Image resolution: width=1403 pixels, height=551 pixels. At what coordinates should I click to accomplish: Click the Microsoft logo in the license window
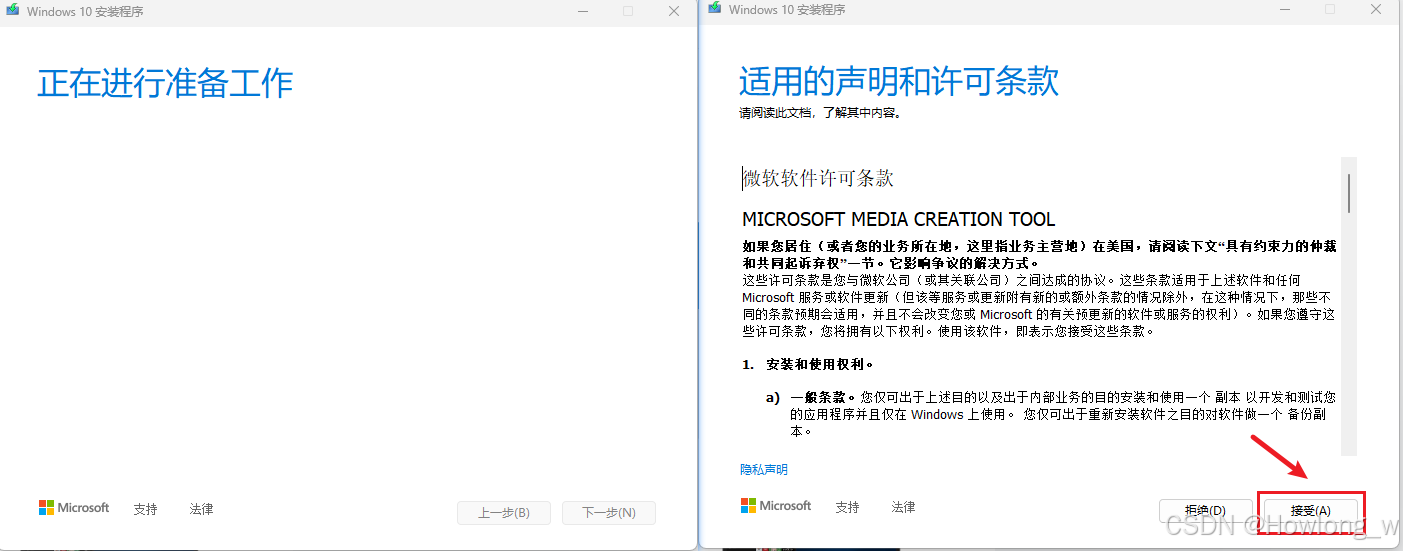tap(776, 506)
